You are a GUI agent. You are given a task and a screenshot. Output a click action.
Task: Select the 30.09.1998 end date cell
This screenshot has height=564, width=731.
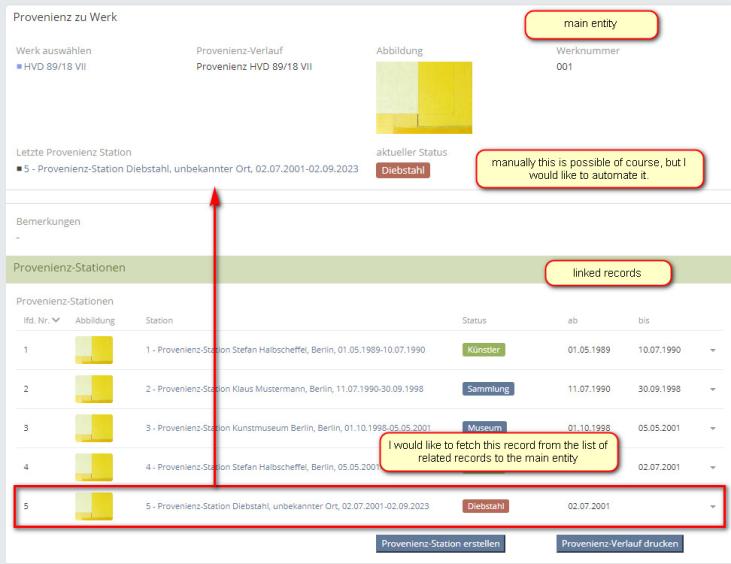(659, 389)
